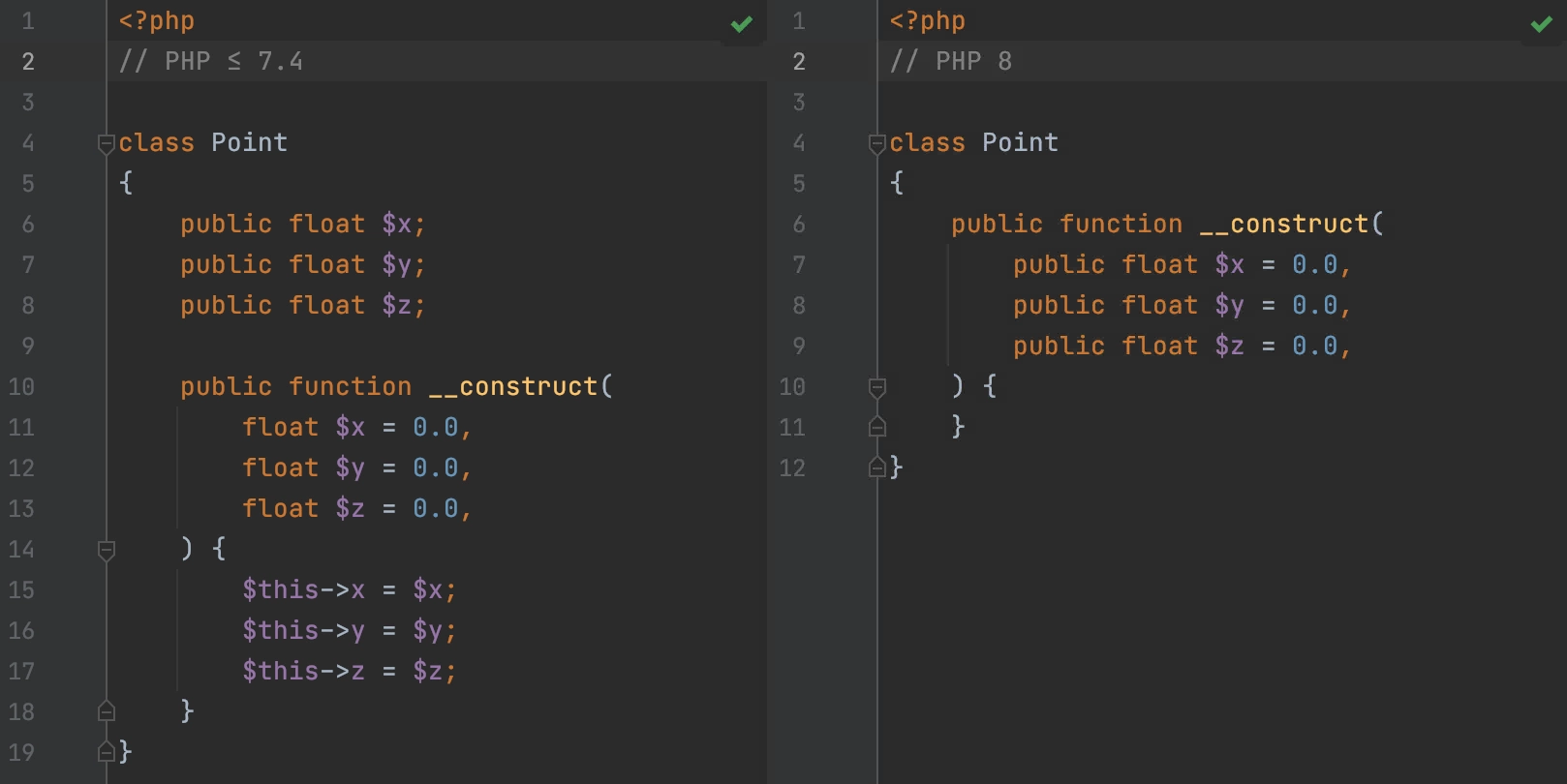Image resolution: width=1567 pixels, height=784 pixels.
Task: Collapse class Point fold marker in right editor
Action: pos(877,144)
